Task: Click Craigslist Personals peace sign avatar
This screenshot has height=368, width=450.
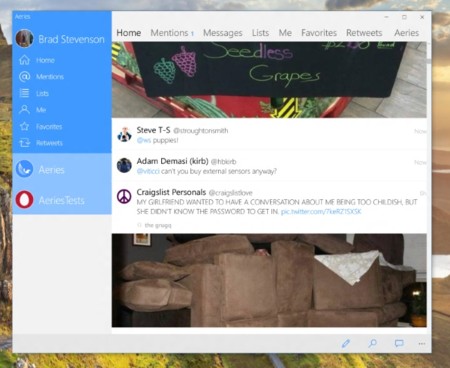Action: point(124,196)
